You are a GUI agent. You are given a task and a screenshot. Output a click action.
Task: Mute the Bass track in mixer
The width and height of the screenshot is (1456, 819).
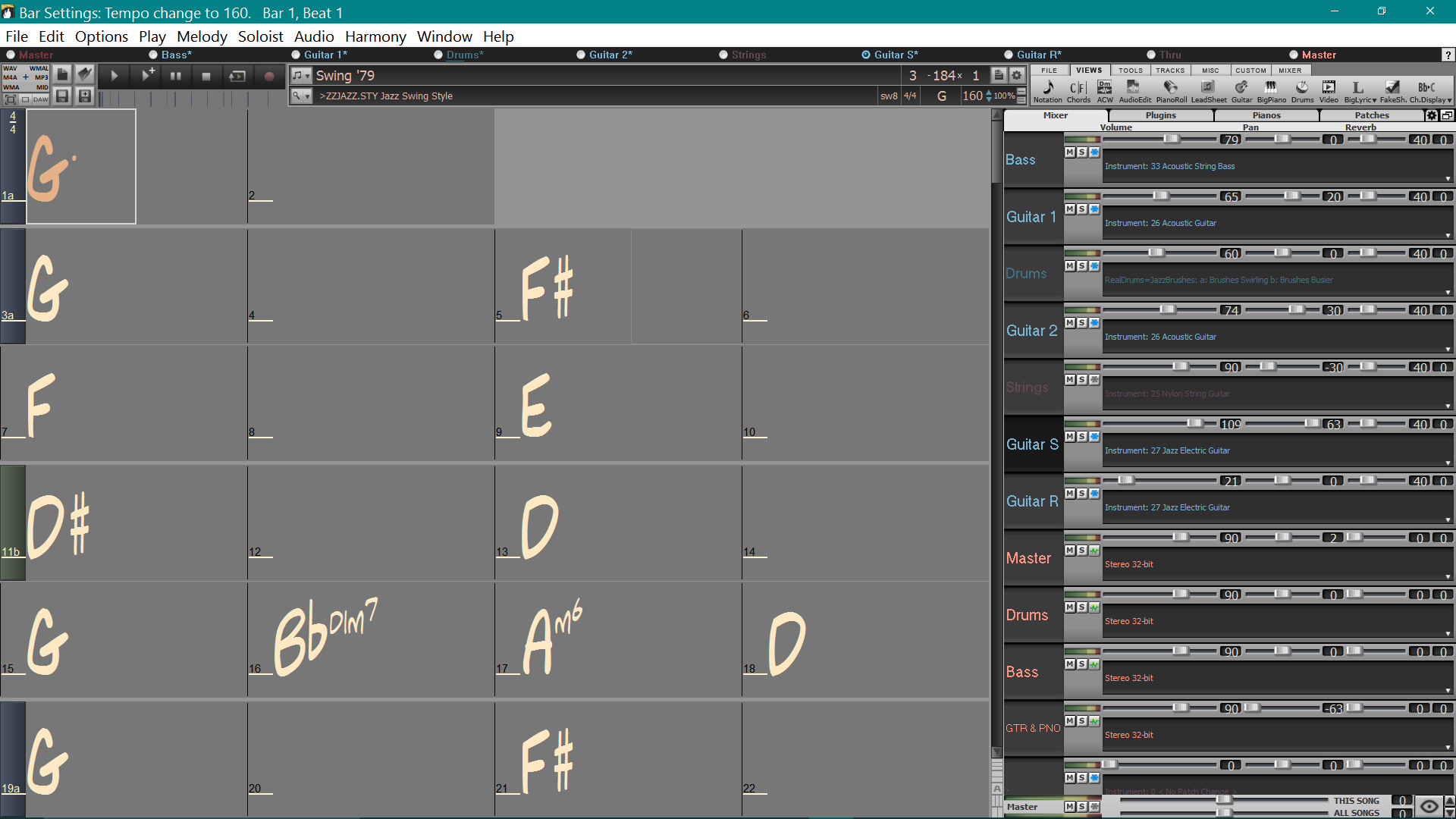click(x=1070, y=152)
